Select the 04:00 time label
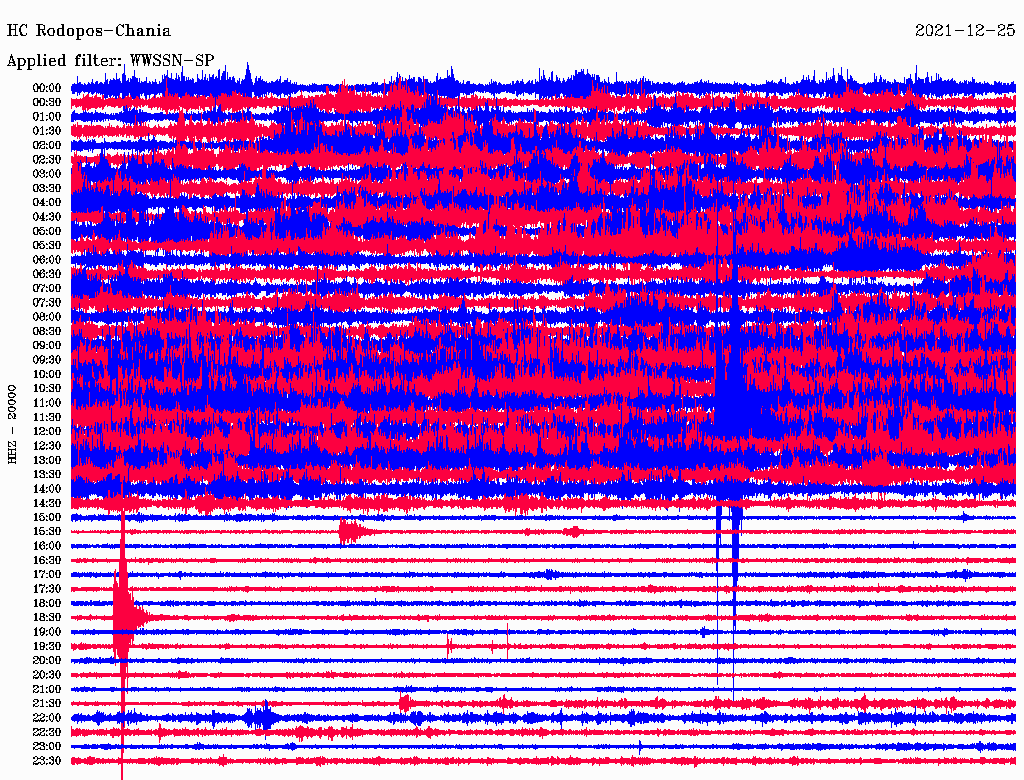Screen dimensions: 1024x780 click(47, 203)
